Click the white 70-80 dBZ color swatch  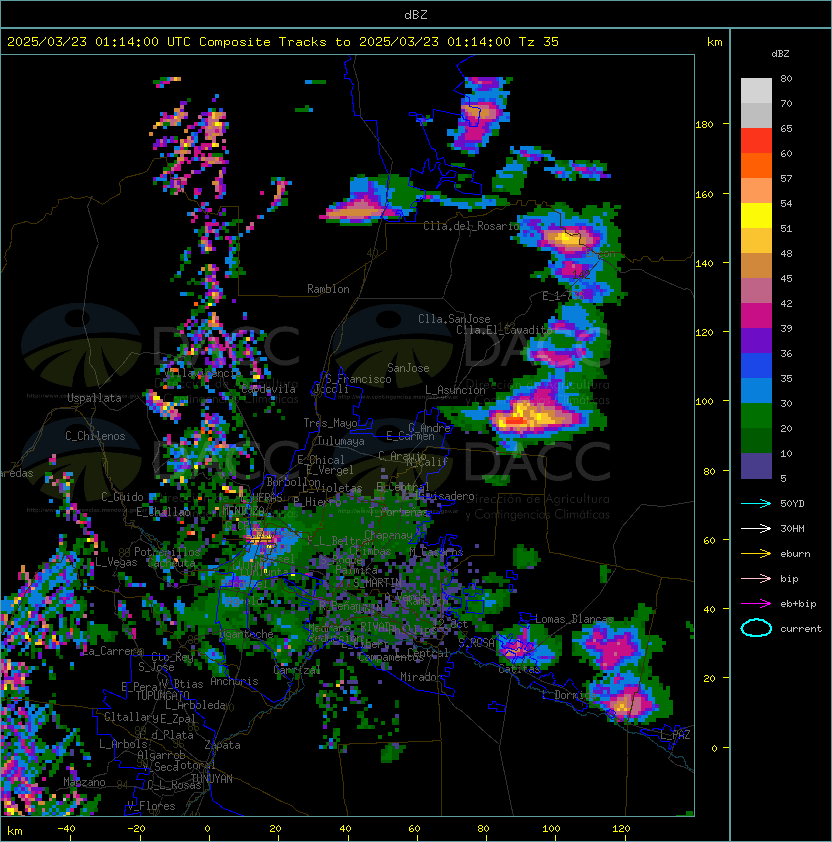(x=756, y=90)
